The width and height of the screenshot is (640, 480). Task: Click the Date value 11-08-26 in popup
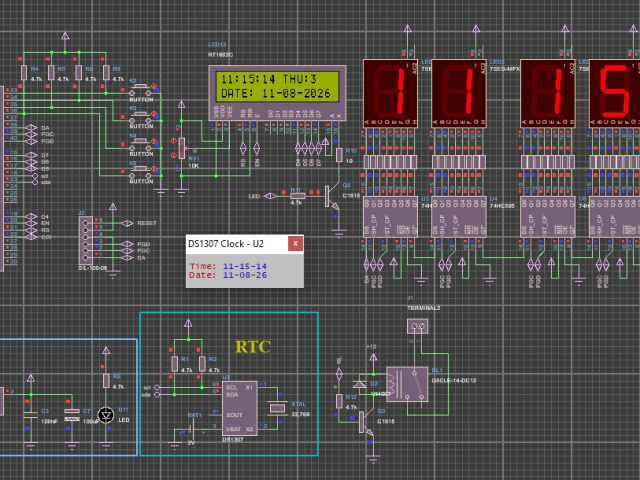tap(244, 276)
